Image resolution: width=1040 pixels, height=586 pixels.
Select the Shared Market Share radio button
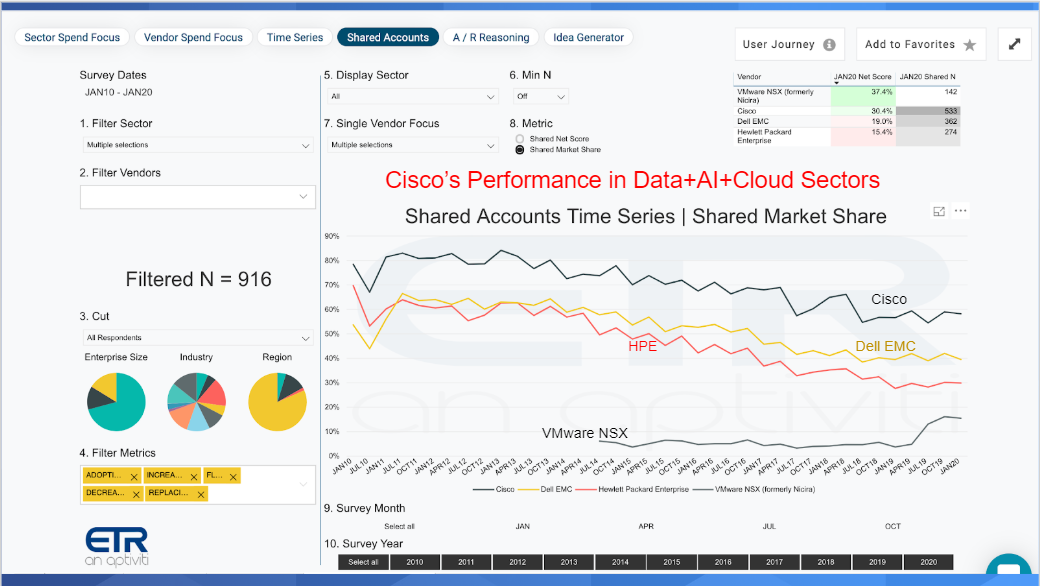point(520,150)
